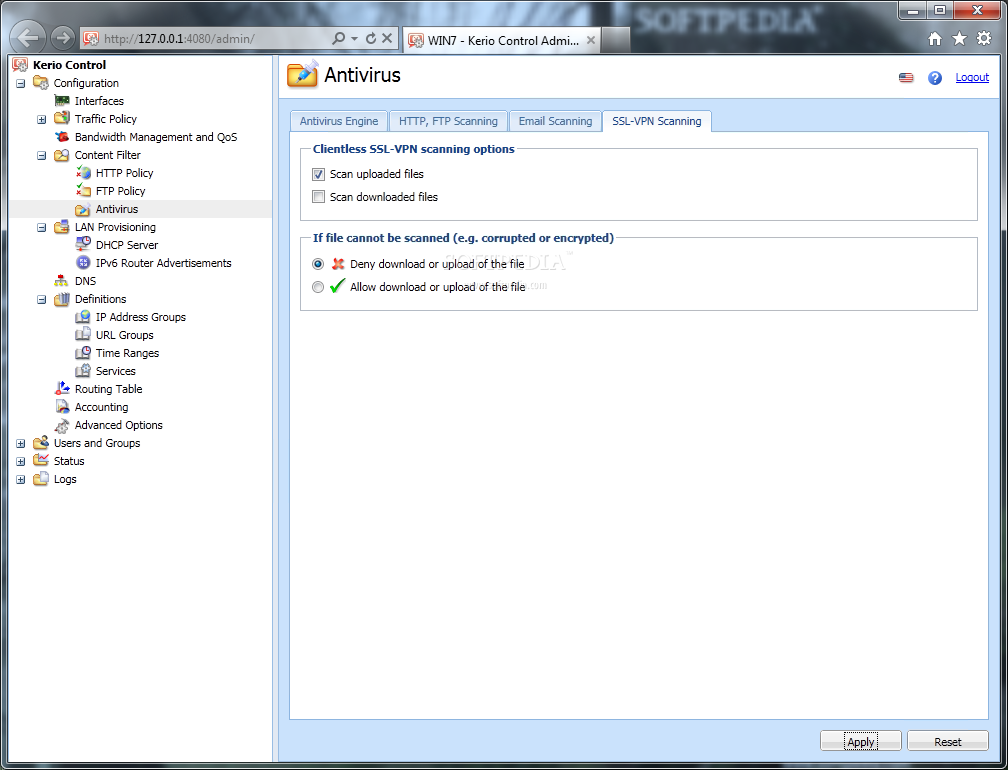Click the browser search magnifier icon
1008x770 pixels.
point(339,39)
